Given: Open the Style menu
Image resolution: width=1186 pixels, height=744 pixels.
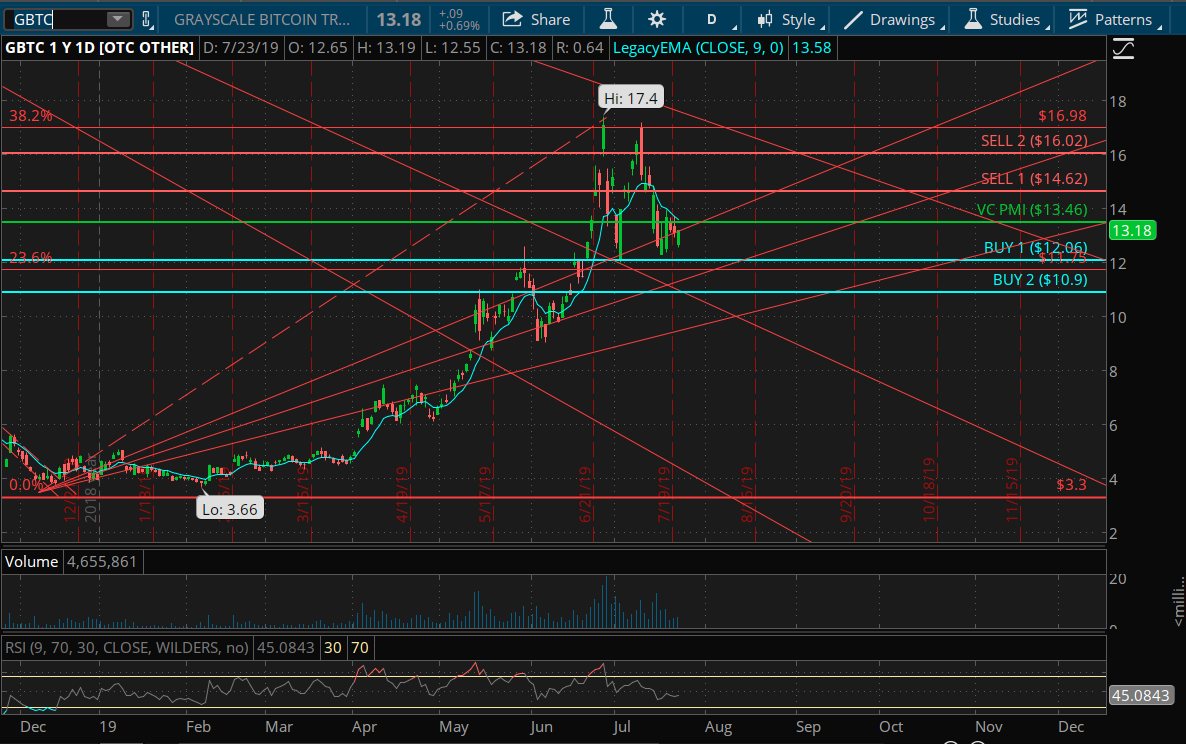Looking at the screenshot, I should (x=799, y=19).
